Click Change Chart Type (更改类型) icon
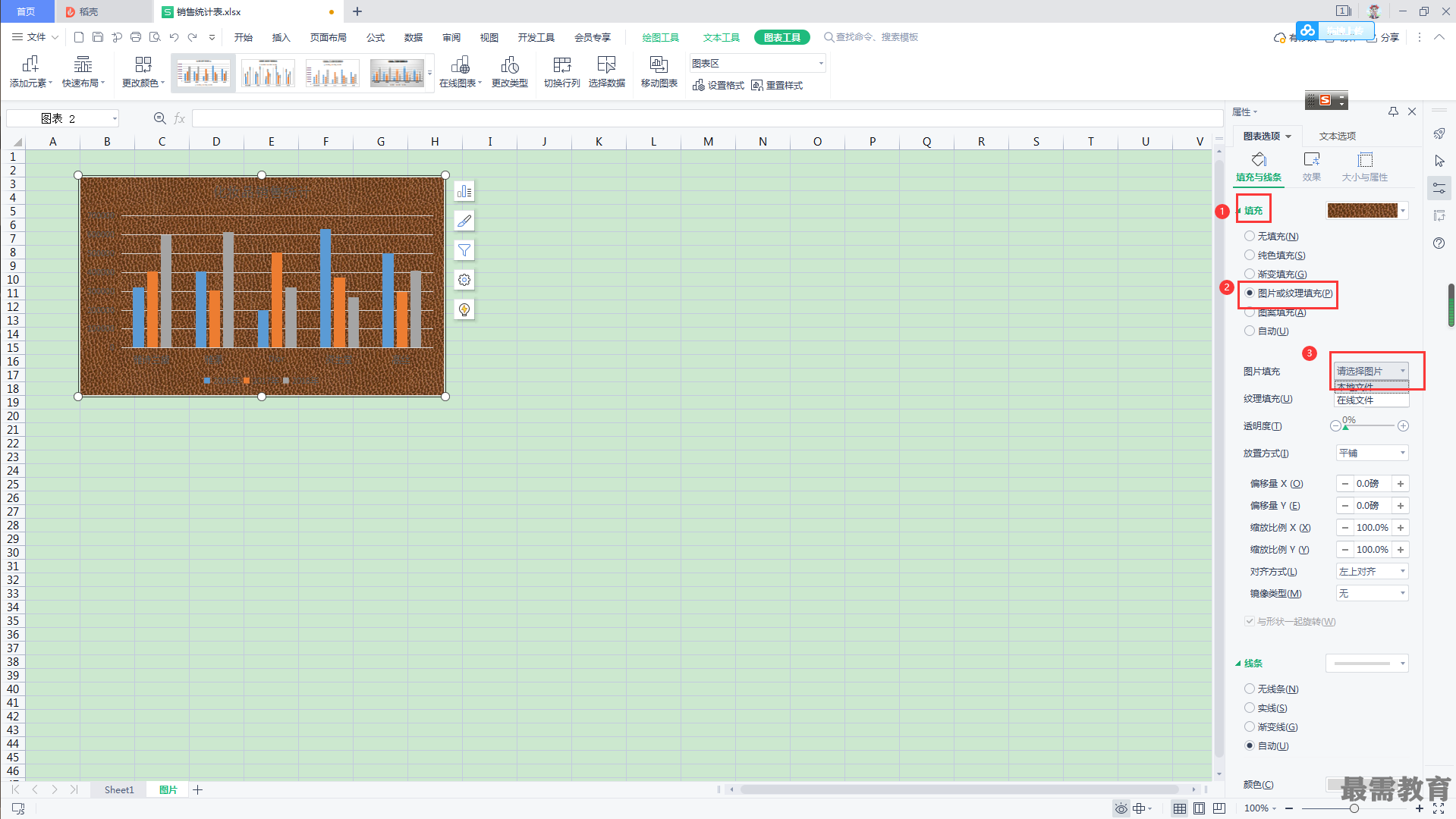 [510, 64]
